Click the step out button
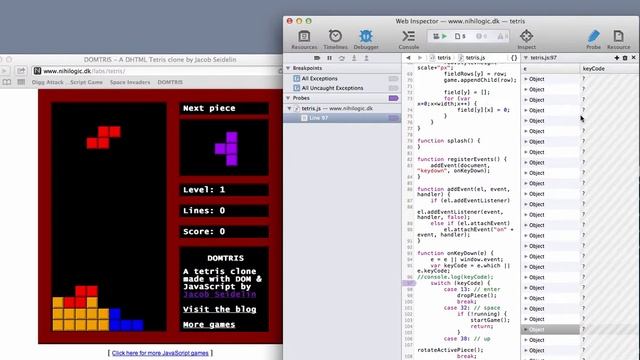Image resolution: width=640 pixels, height=360 pixels. (x=367, y=58)
